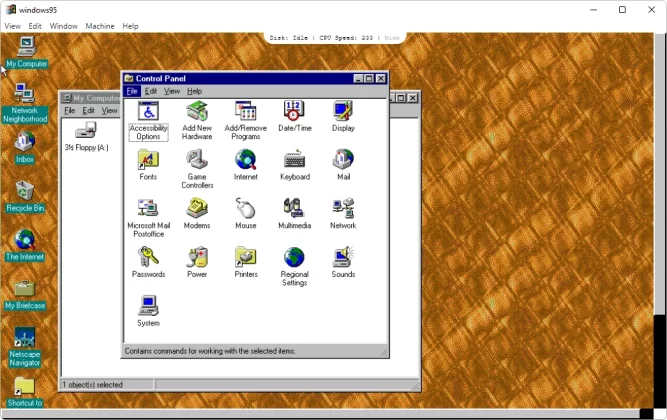Open the emulator's Machine menu
667x420 pixels.
[100, 26]
